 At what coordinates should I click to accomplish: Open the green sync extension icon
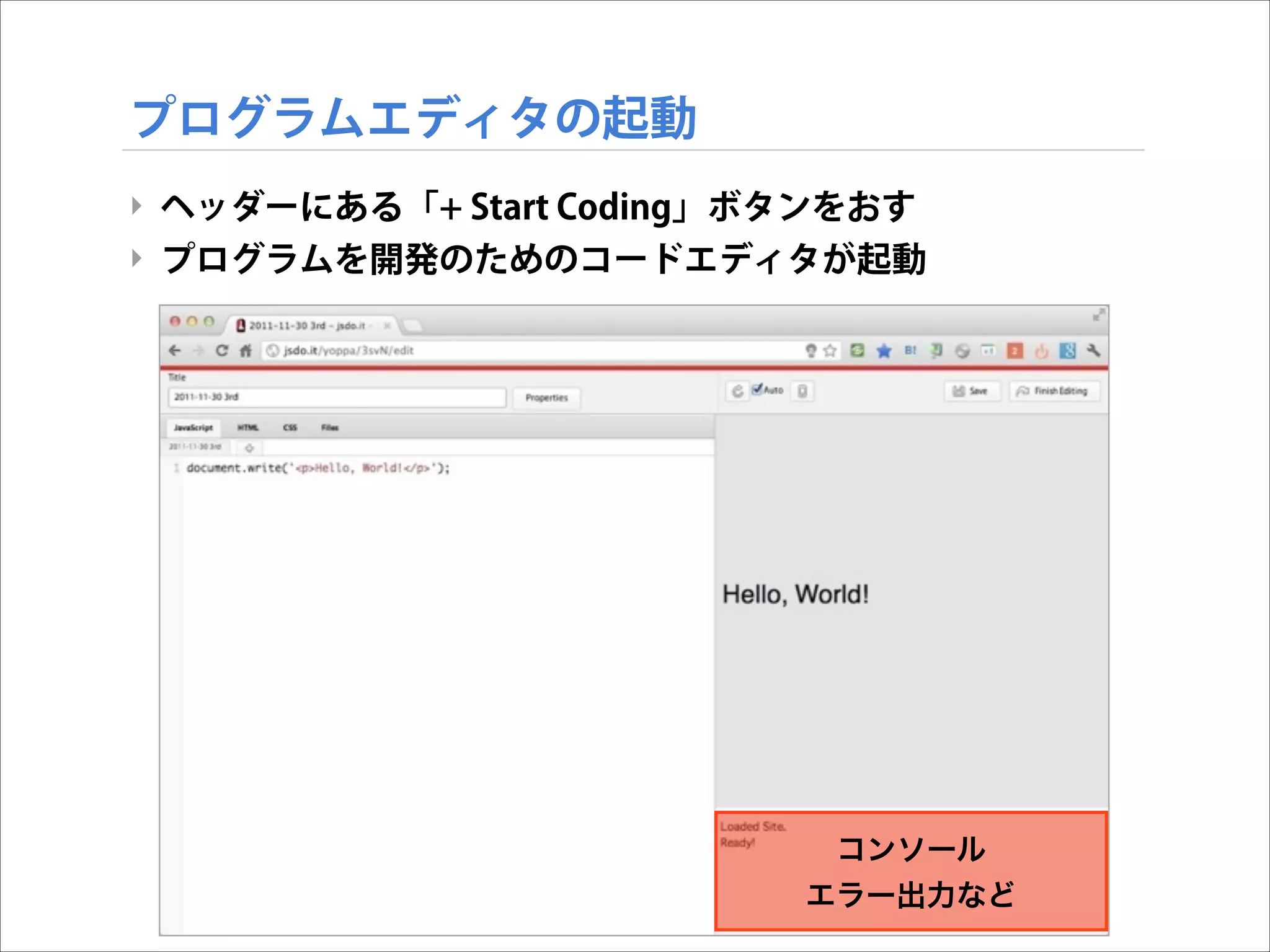[857, 351]
